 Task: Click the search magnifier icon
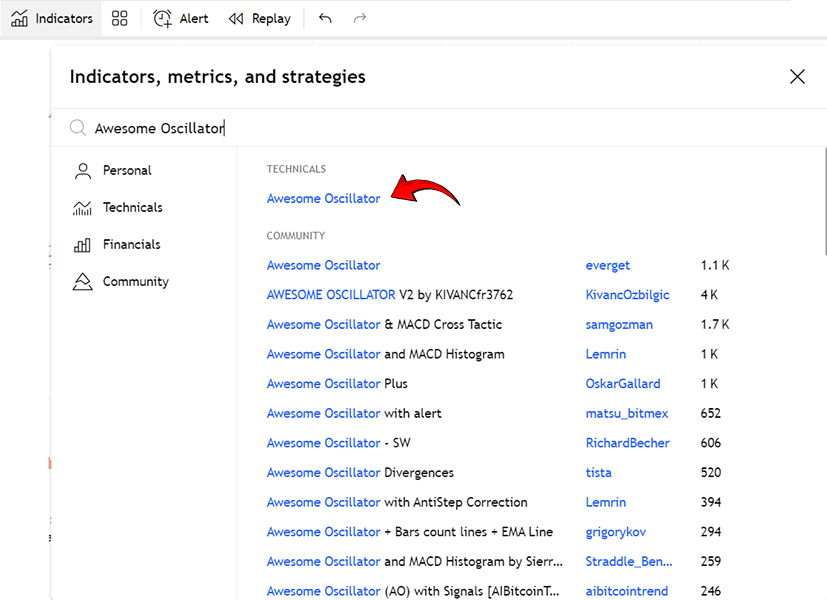[x=78, y=128]
